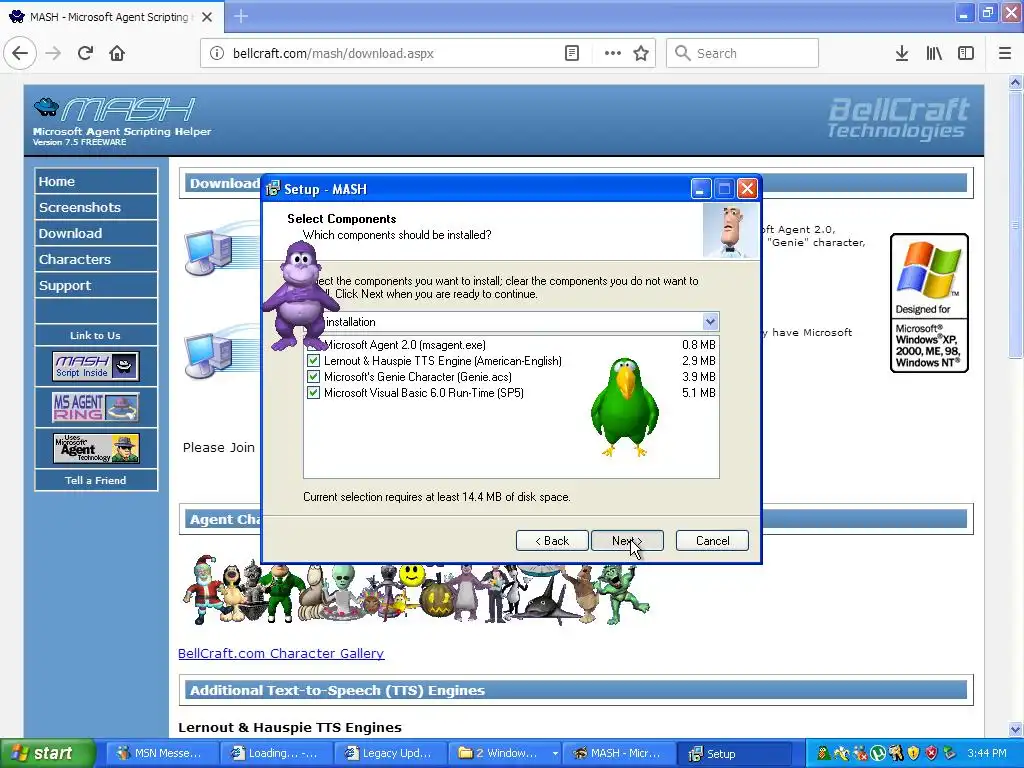The width and height of the screenshot is (1024, 768).
Task: Click the Setup wizard butler image
Action: pos(730,231)
